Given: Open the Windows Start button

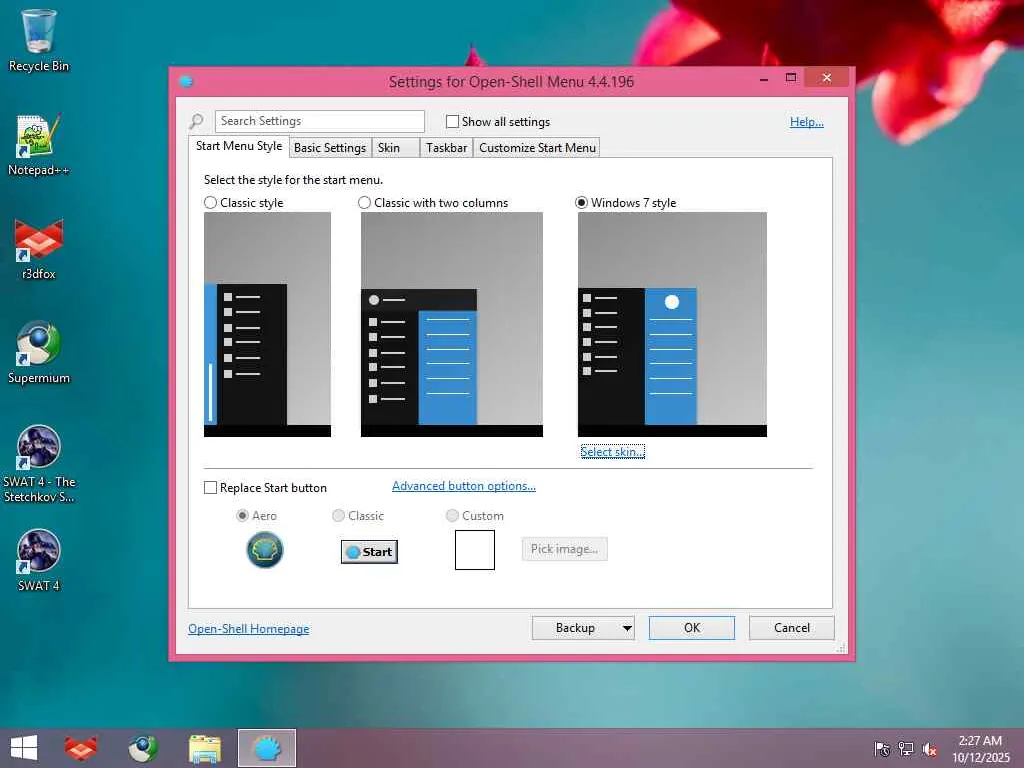Looking at the screenshot, I should point(24,748).
